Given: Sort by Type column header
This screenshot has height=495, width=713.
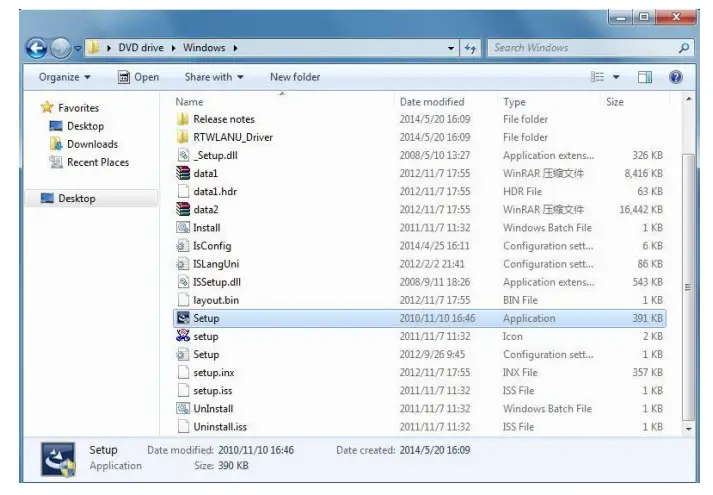Looking at the screenshot, I should click(x=514, y=102).
